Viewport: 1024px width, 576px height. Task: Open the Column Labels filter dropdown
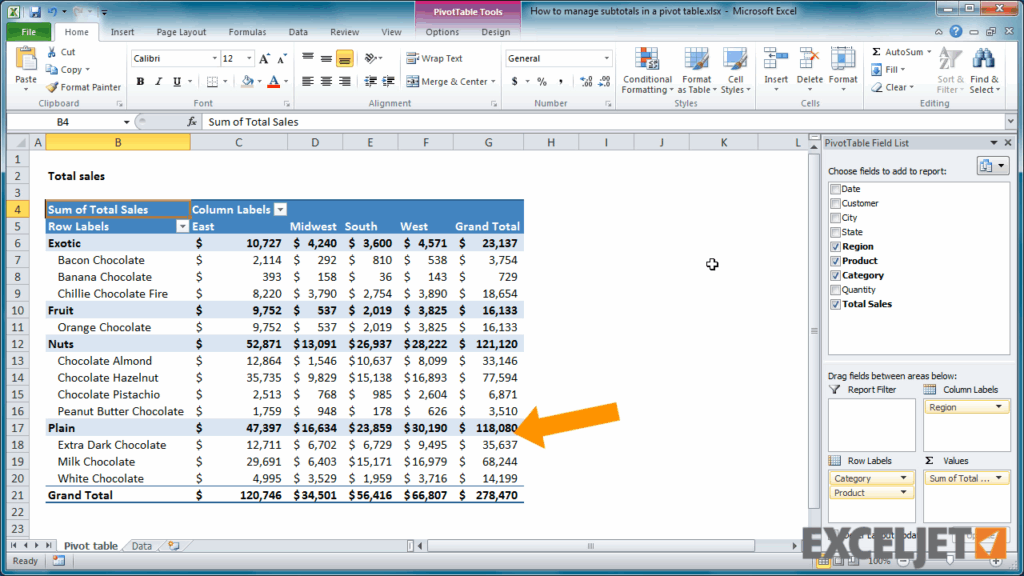tap(280, 210)
